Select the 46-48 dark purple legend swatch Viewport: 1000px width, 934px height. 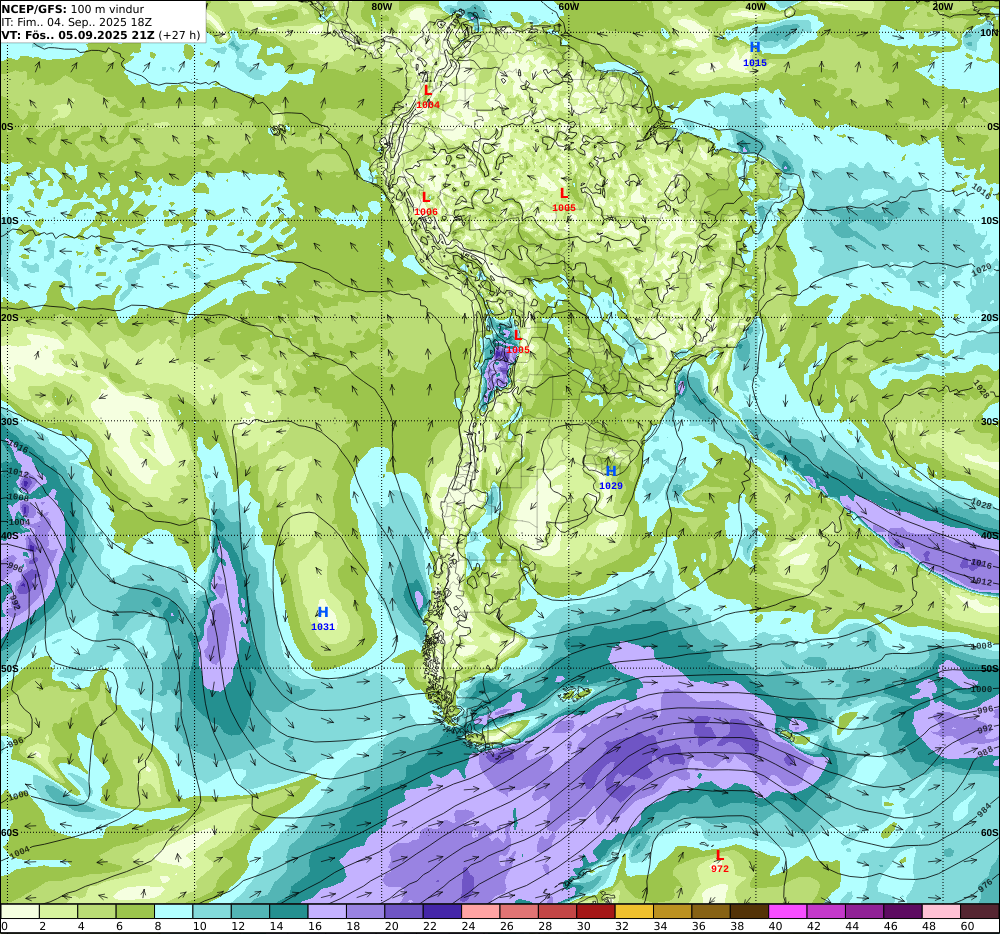[903, 911]
